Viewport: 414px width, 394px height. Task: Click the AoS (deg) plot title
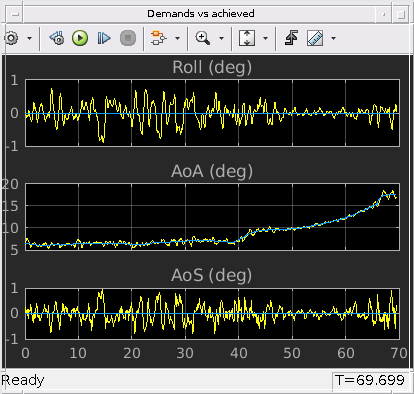coord(212,275)
